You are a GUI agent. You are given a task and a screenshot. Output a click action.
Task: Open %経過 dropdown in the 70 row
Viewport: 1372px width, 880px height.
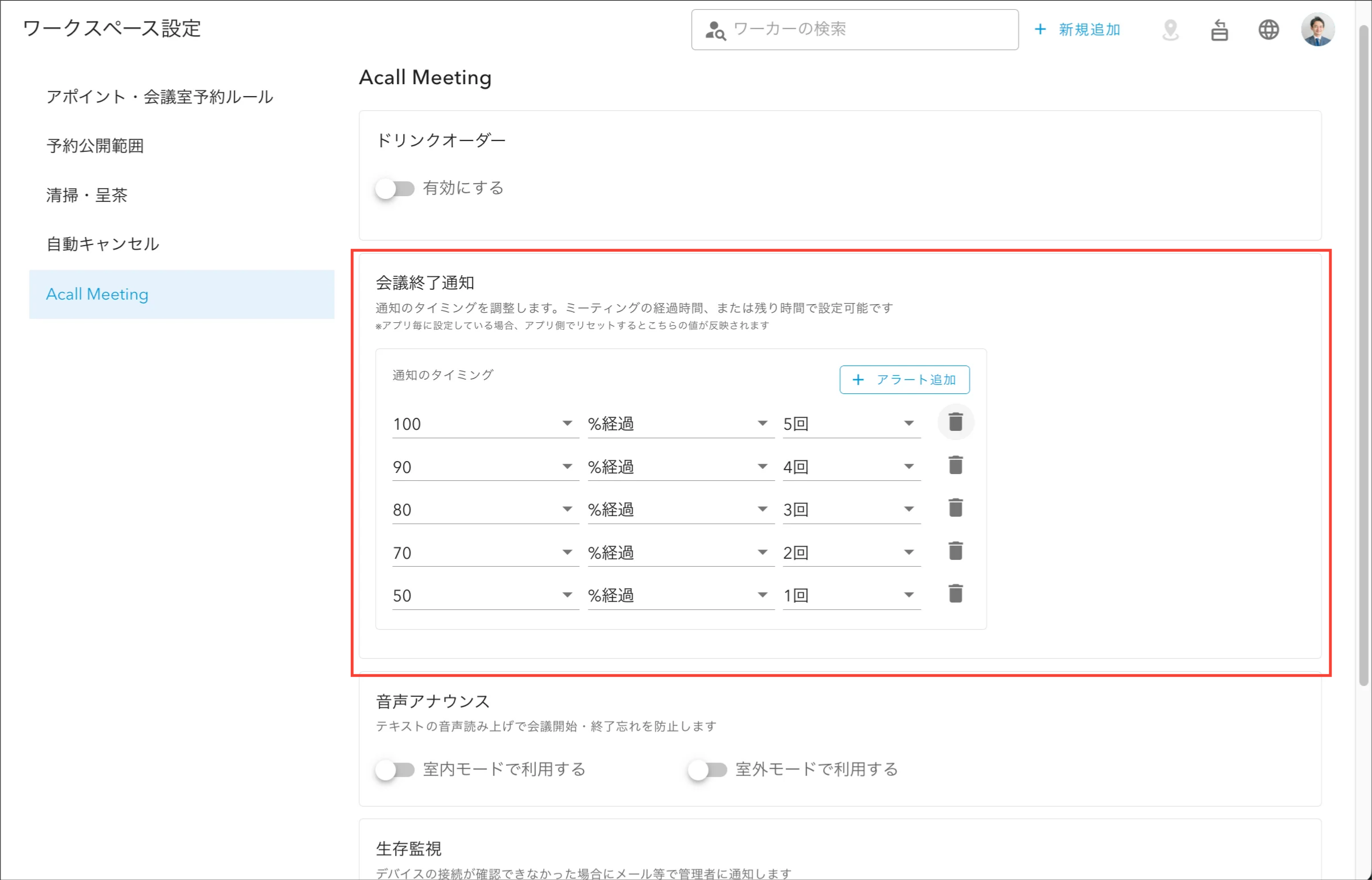click(x=681, y=553)
